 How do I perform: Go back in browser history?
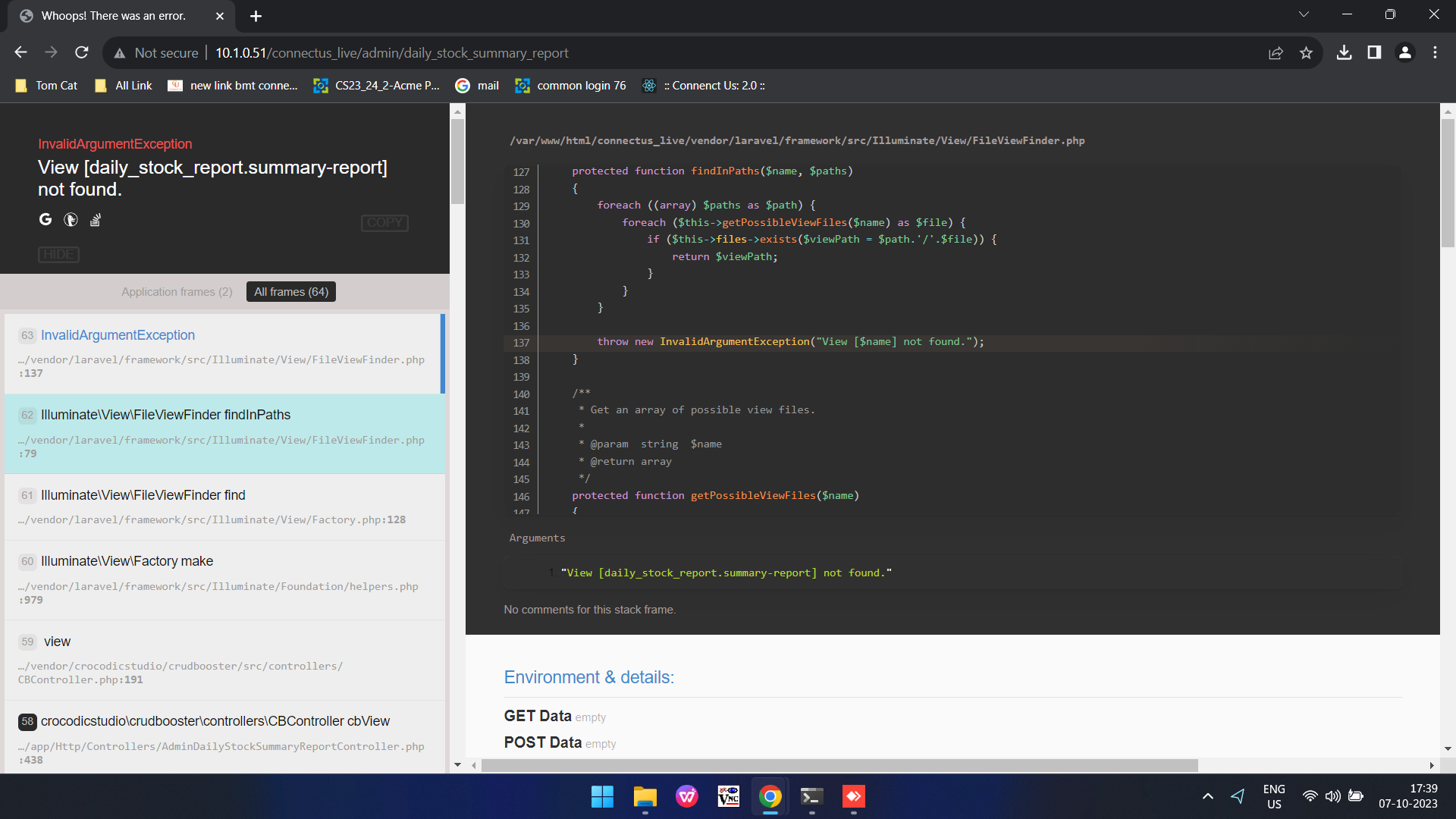[20, 52]
